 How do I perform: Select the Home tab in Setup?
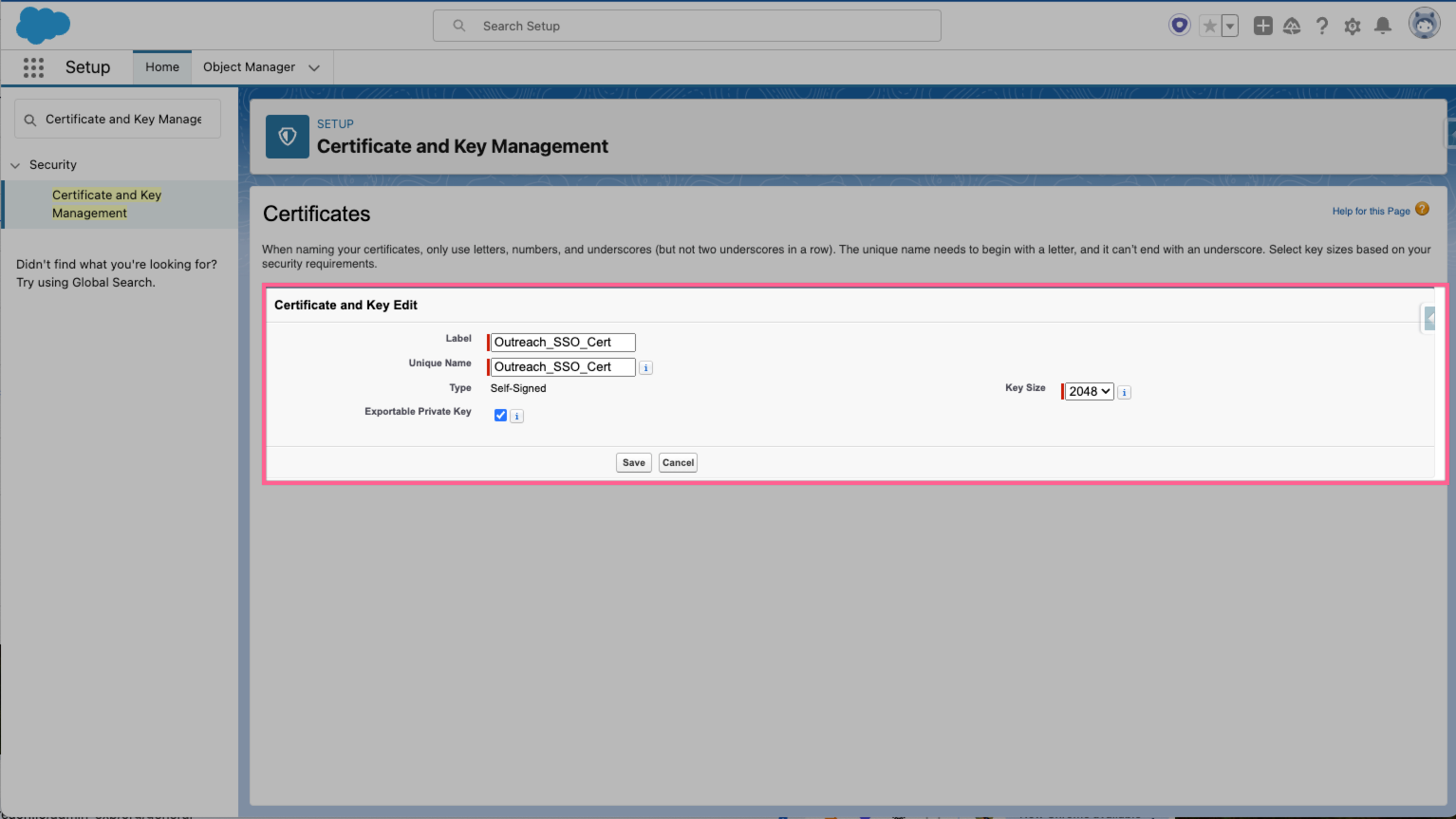[x=161, y=66]
